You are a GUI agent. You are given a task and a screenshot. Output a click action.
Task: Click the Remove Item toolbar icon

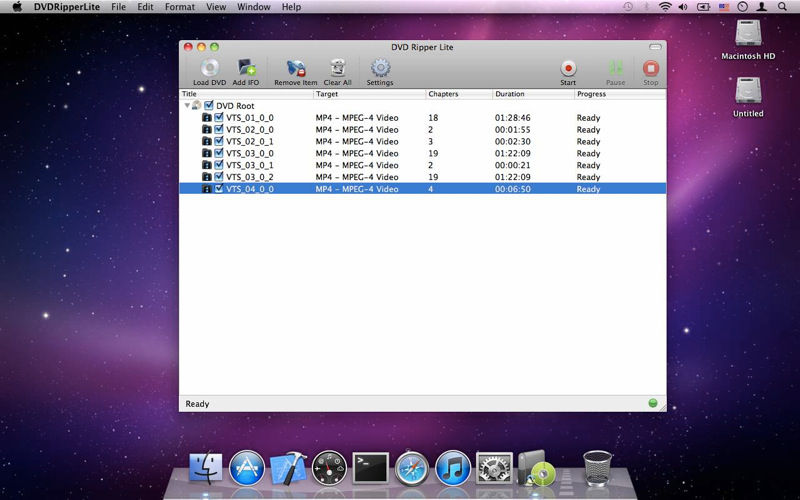tap(296, 68)
